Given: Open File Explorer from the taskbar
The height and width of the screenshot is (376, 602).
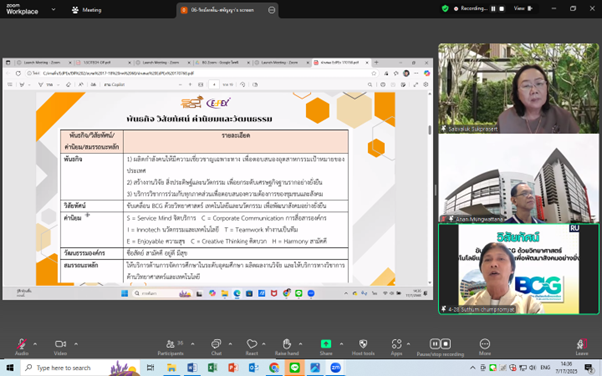Looking at the screenshot, I should 171,368.
